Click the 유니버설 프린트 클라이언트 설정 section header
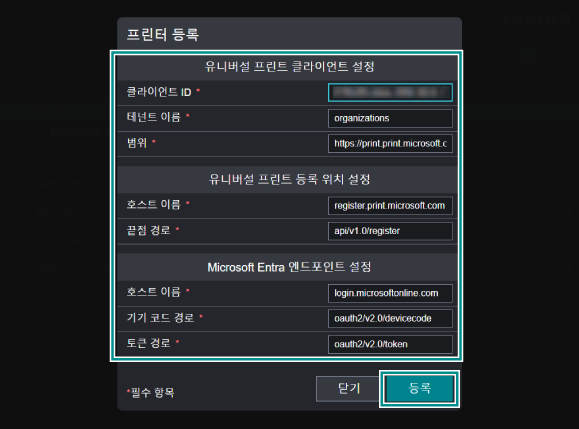 click(x=290, y=67)
